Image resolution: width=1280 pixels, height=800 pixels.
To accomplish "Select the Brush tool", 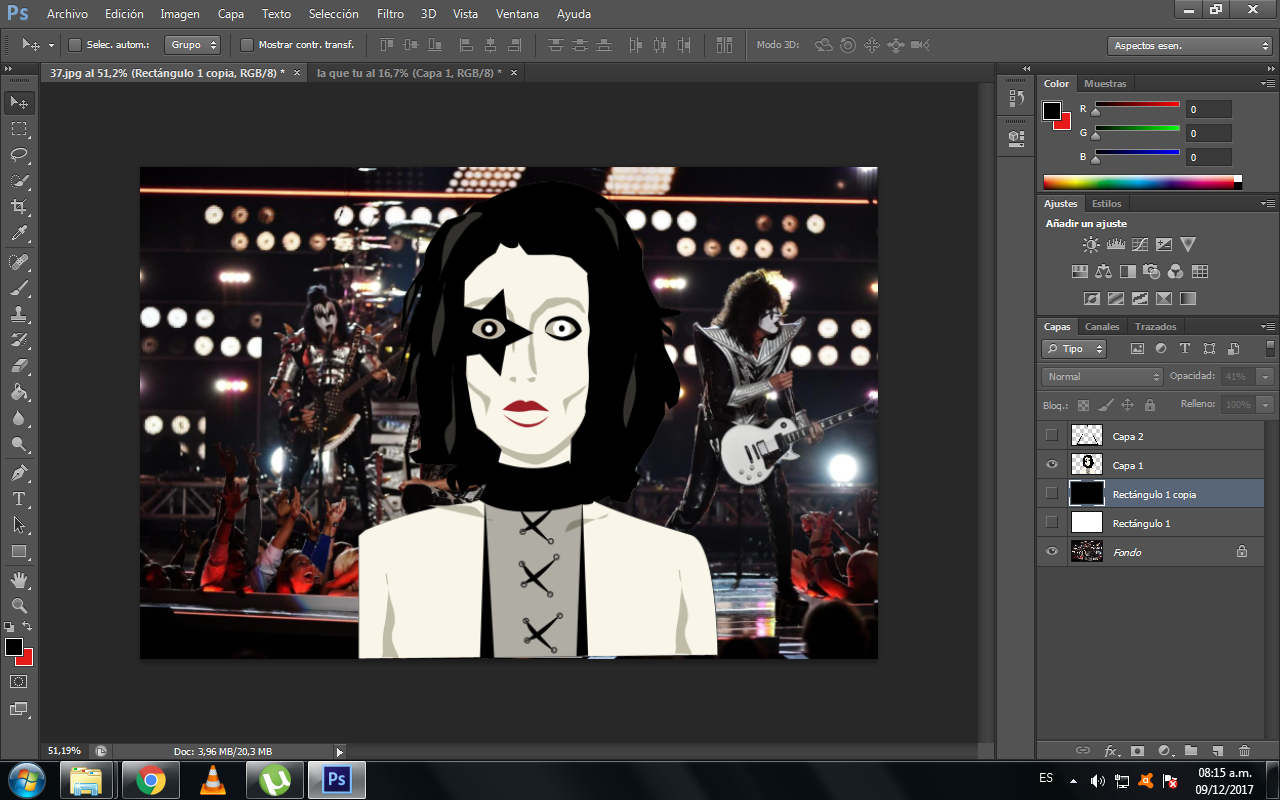I will [x=19, y=288].
